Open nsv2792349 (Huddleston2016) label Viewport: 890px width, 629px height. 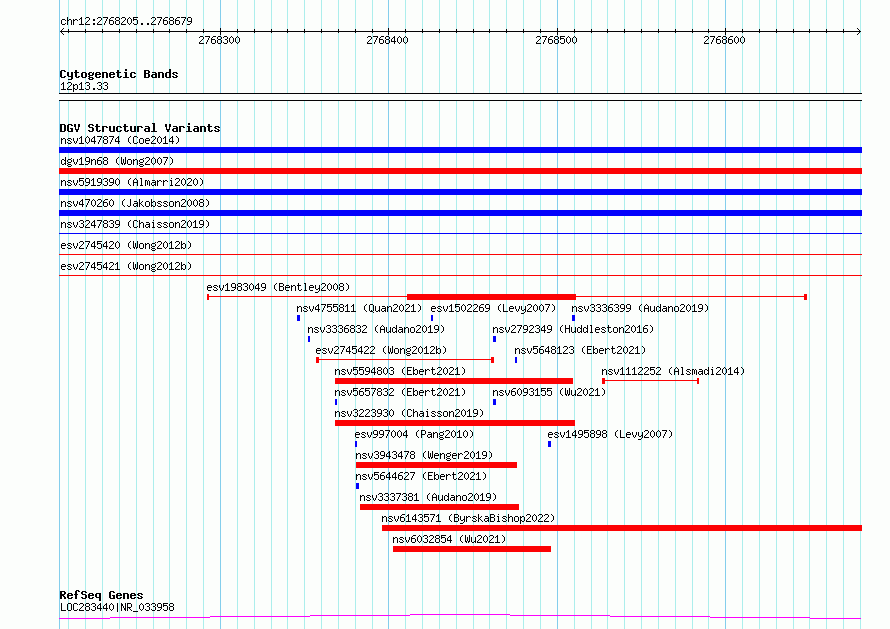573,329
